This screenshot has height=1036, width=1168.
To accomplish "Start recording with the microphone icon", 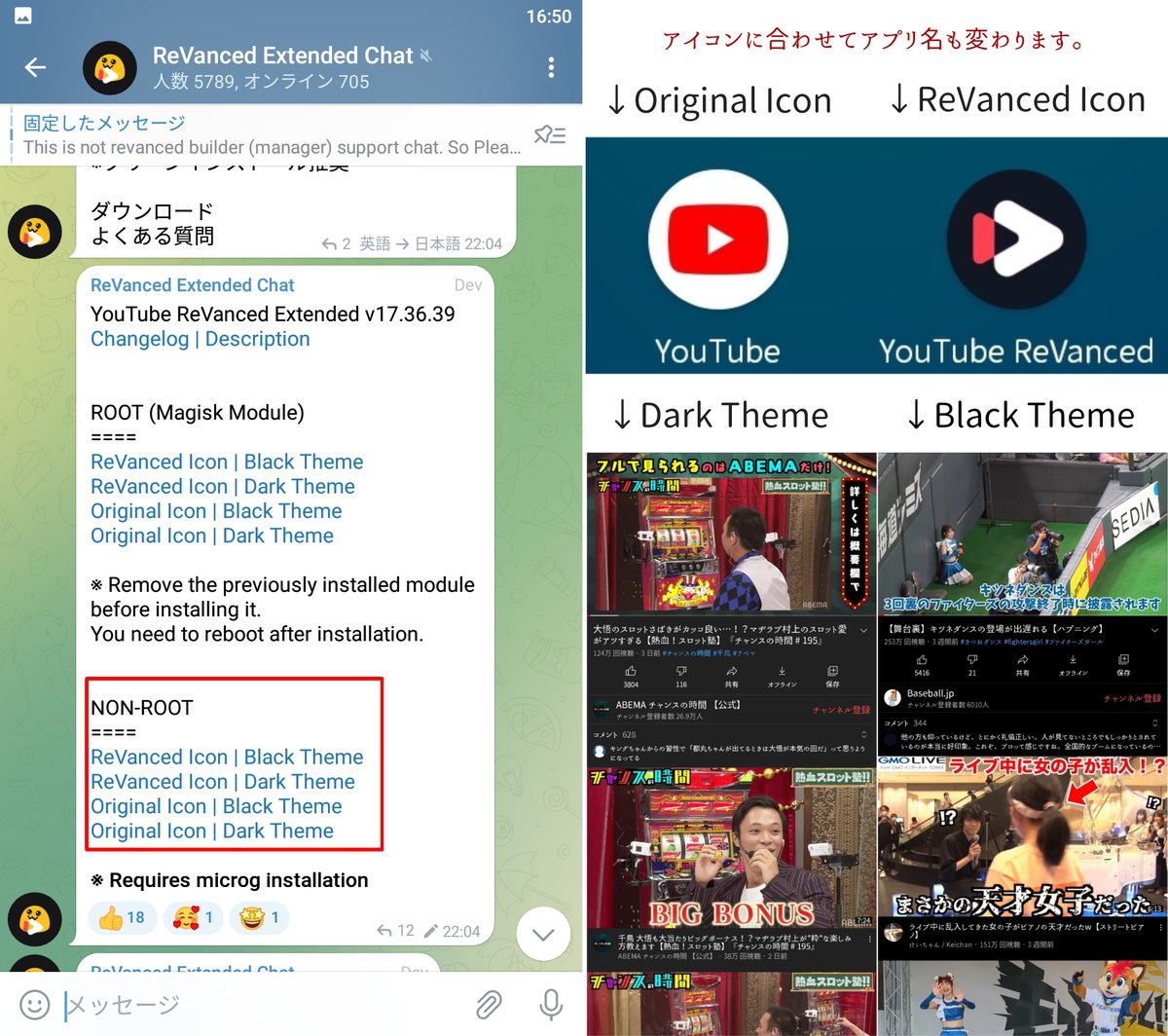I will 550,1004.
